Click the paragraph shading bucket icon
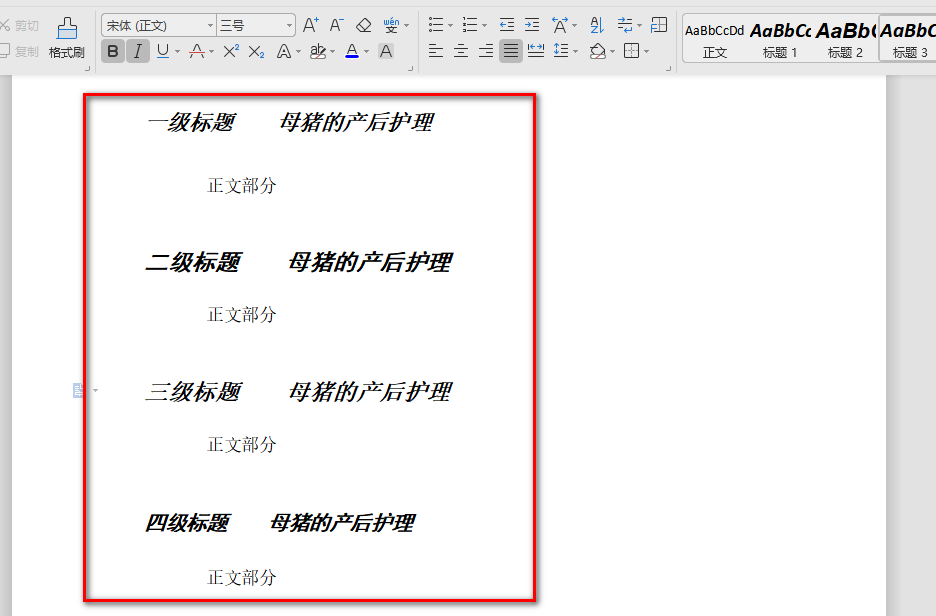Image resolution: width=936 pixels, height=616 pixels. 598,51
